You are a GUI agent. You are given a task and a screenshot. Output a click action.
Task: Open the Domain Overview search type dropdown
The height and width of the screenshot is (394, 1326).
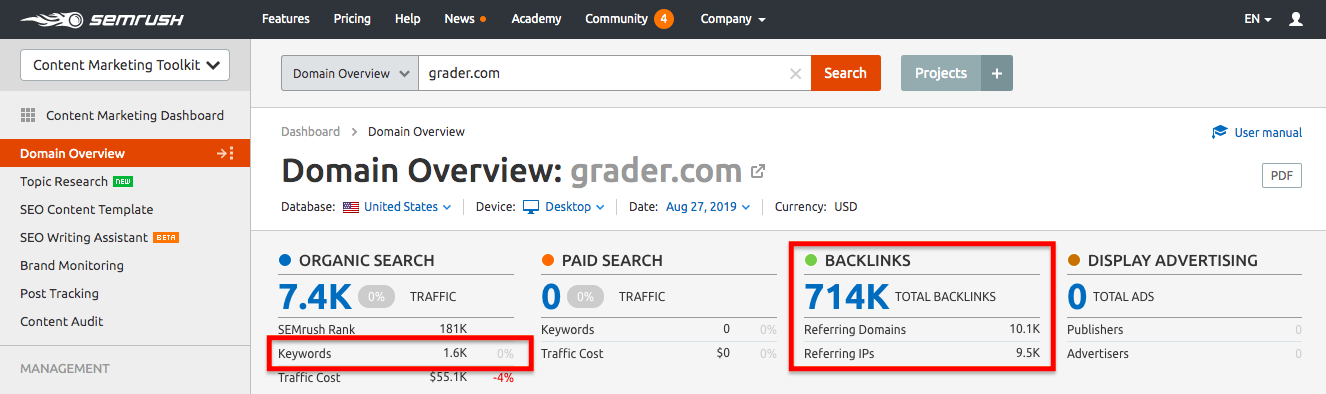tap(350, 73)
